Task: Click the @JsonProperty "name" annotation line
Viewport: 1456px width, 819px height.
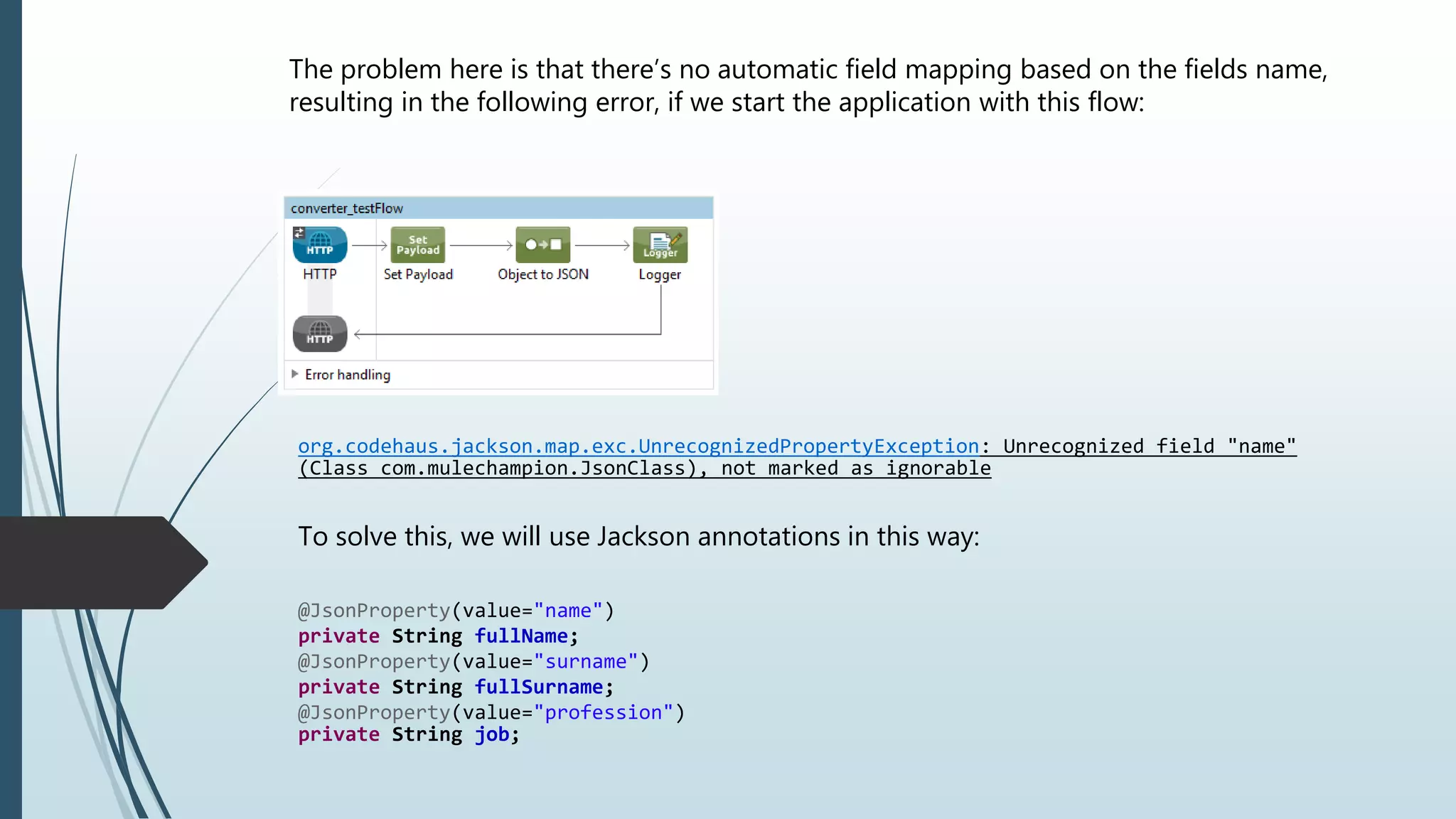Action: pyautogui.click(x=455, y=611)
